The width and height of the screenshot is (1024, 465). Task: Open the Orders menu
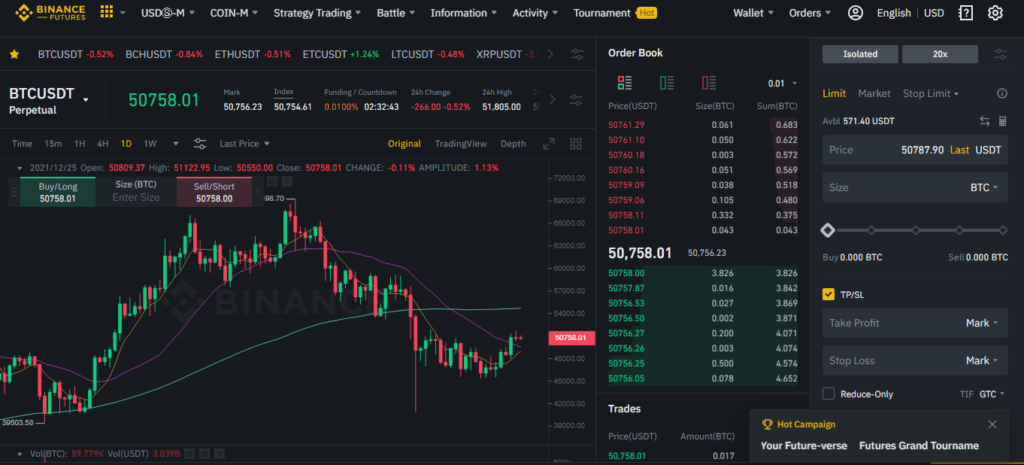pos(810,12)
